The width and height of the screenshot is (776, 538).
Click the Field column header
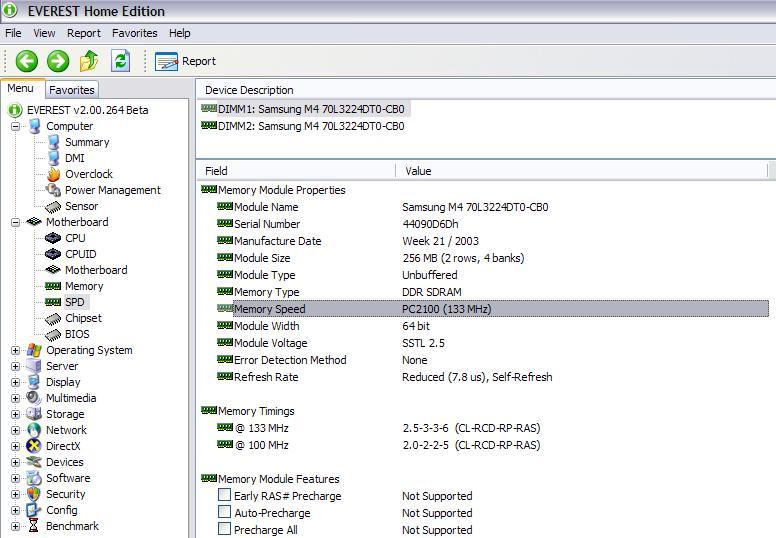pyautogui.click(x=296, y=171)
